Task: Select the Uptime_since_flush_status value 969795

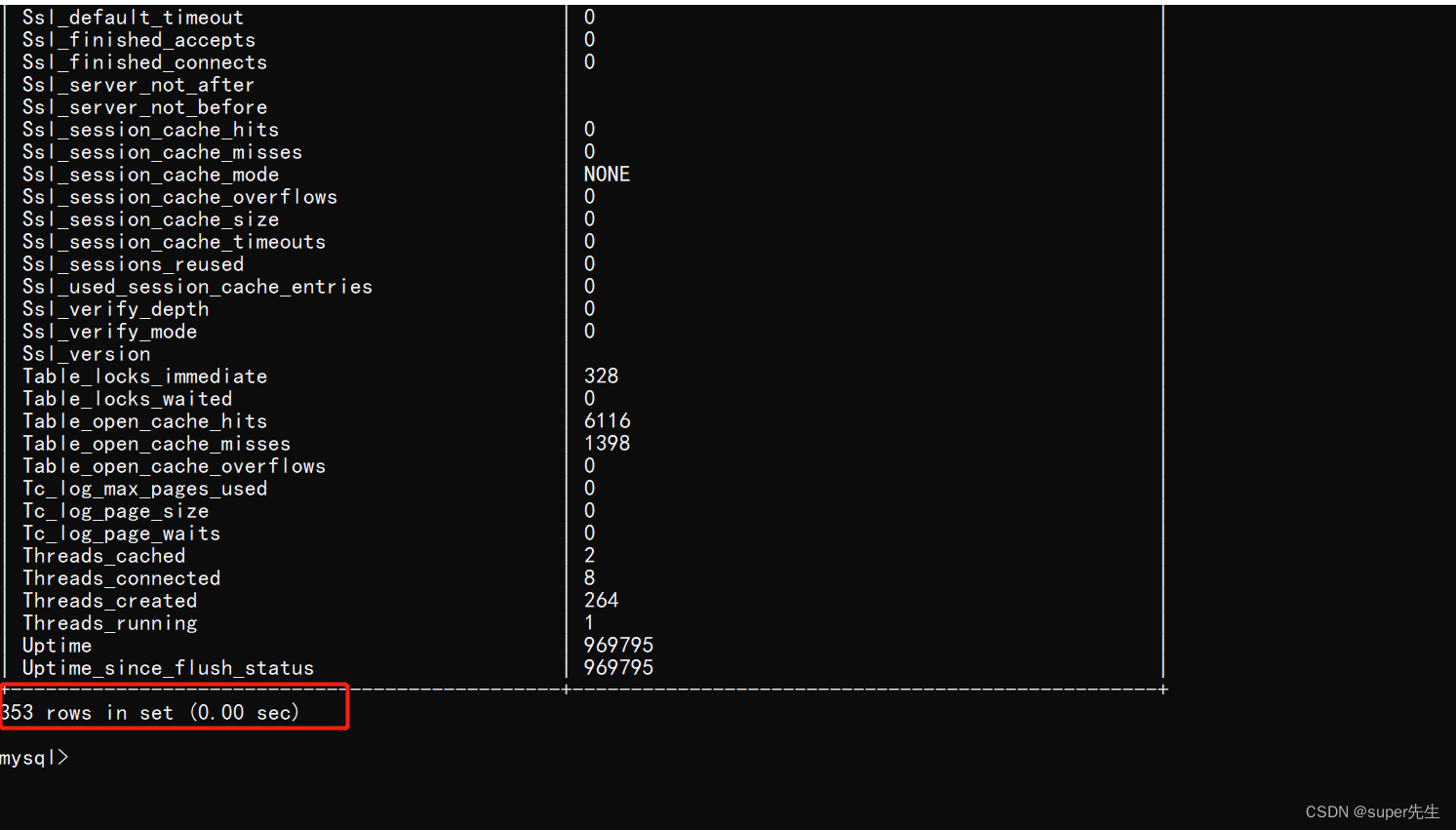Action: (x=618, y=668)
